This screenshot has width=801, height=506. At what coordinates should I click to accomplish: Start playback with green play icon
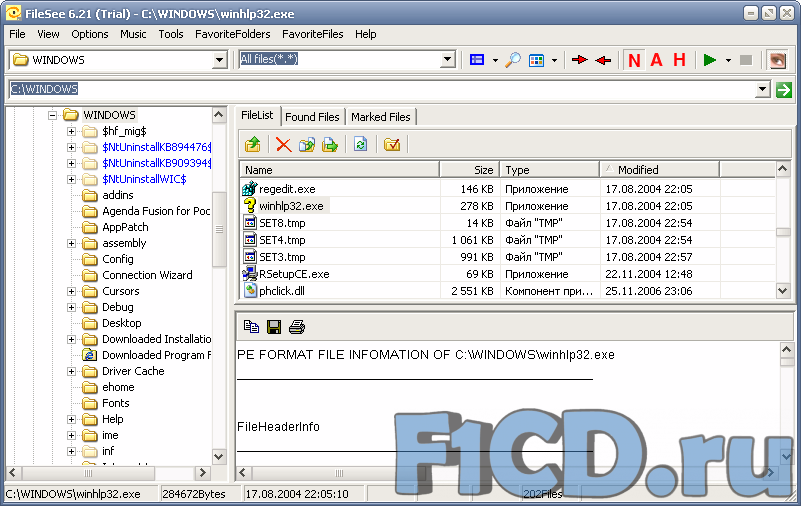pyautogui.click(x=710, y=60)
